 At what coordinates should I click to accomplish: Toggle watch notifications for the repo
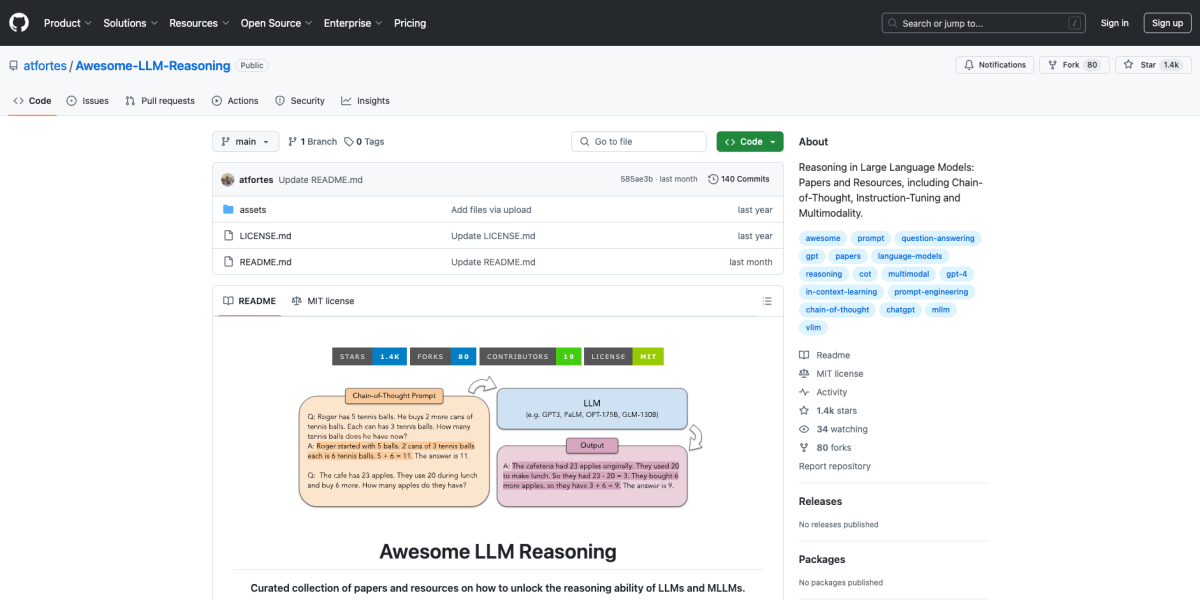[994, 63]
